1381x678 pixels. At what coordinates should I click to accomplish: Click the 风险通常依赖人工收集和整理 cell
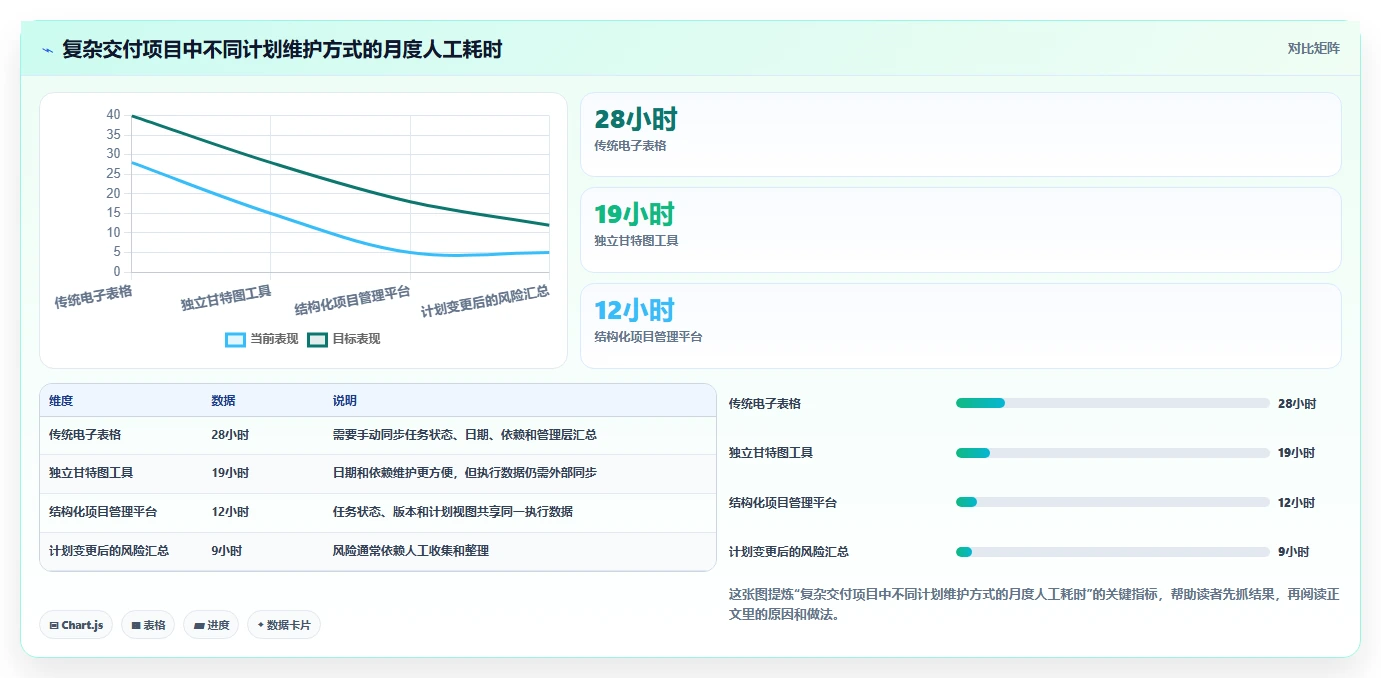(411, 551)
